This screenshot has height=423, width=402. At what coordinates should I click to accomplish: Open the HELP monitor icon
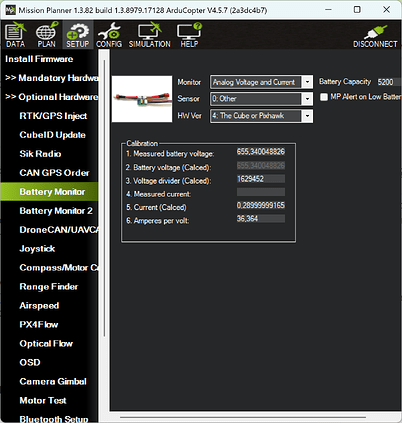(x=189, y=35)
